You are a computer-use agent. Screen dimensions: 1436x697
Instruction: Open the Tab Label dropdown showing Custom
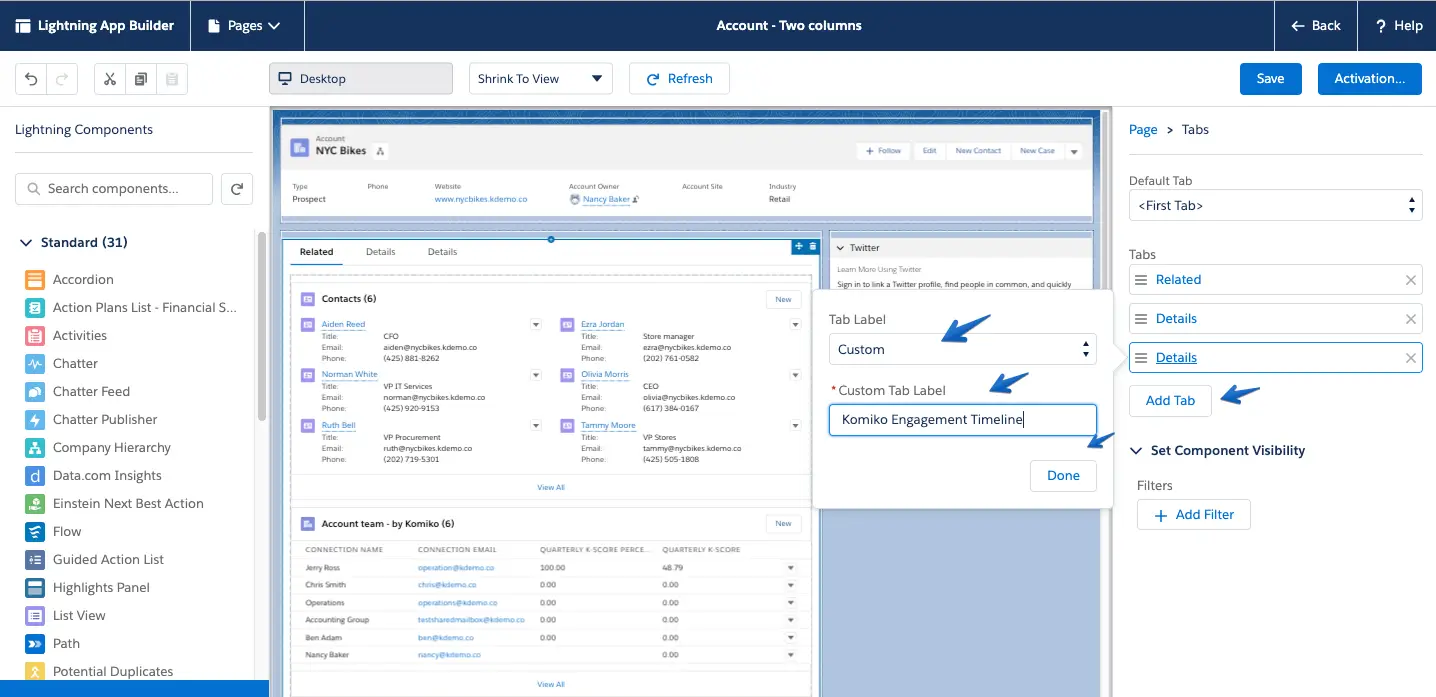963,350
